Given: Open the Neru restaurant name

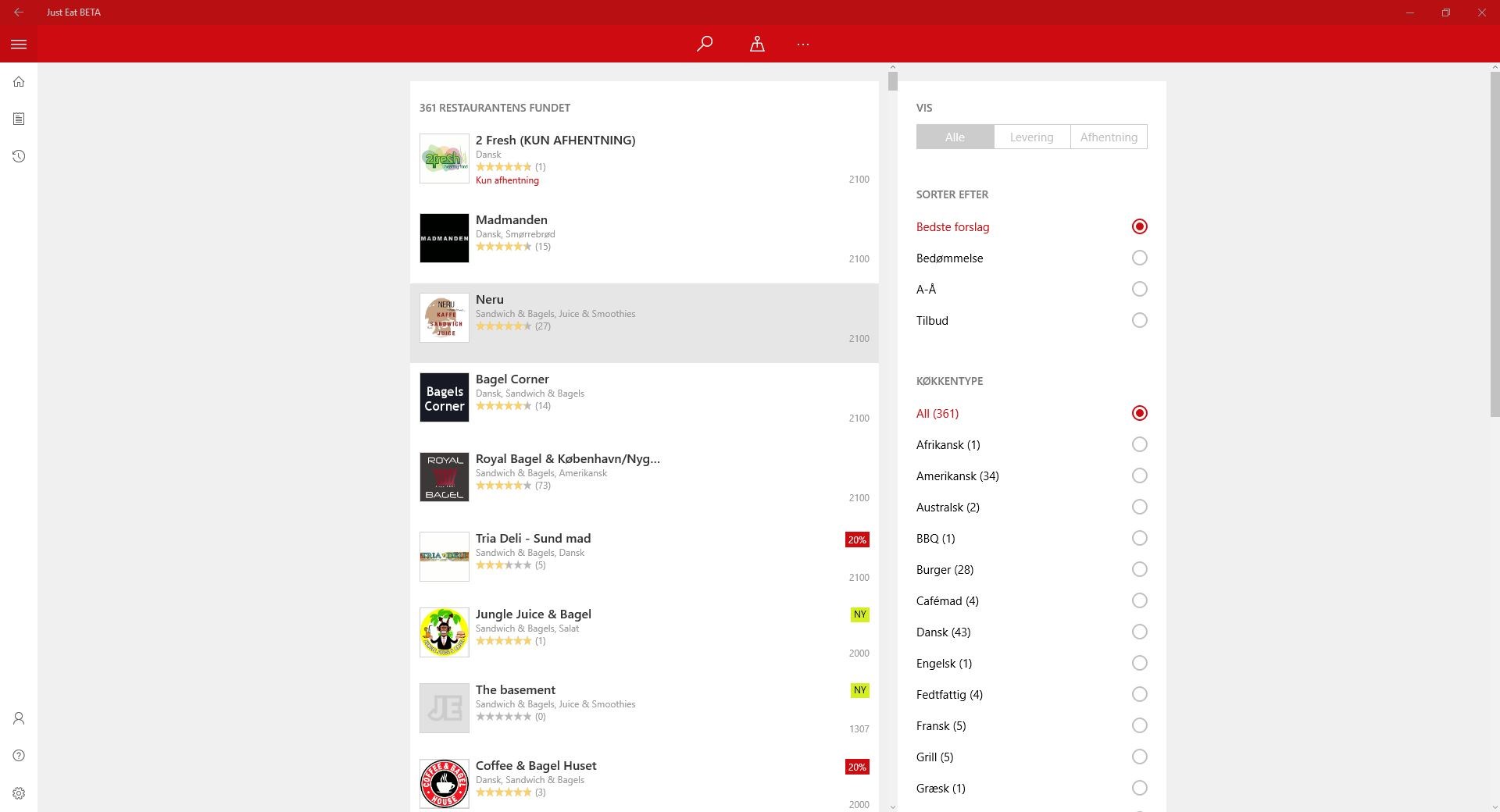Looking at the screenshot, I should pos(490,299).
